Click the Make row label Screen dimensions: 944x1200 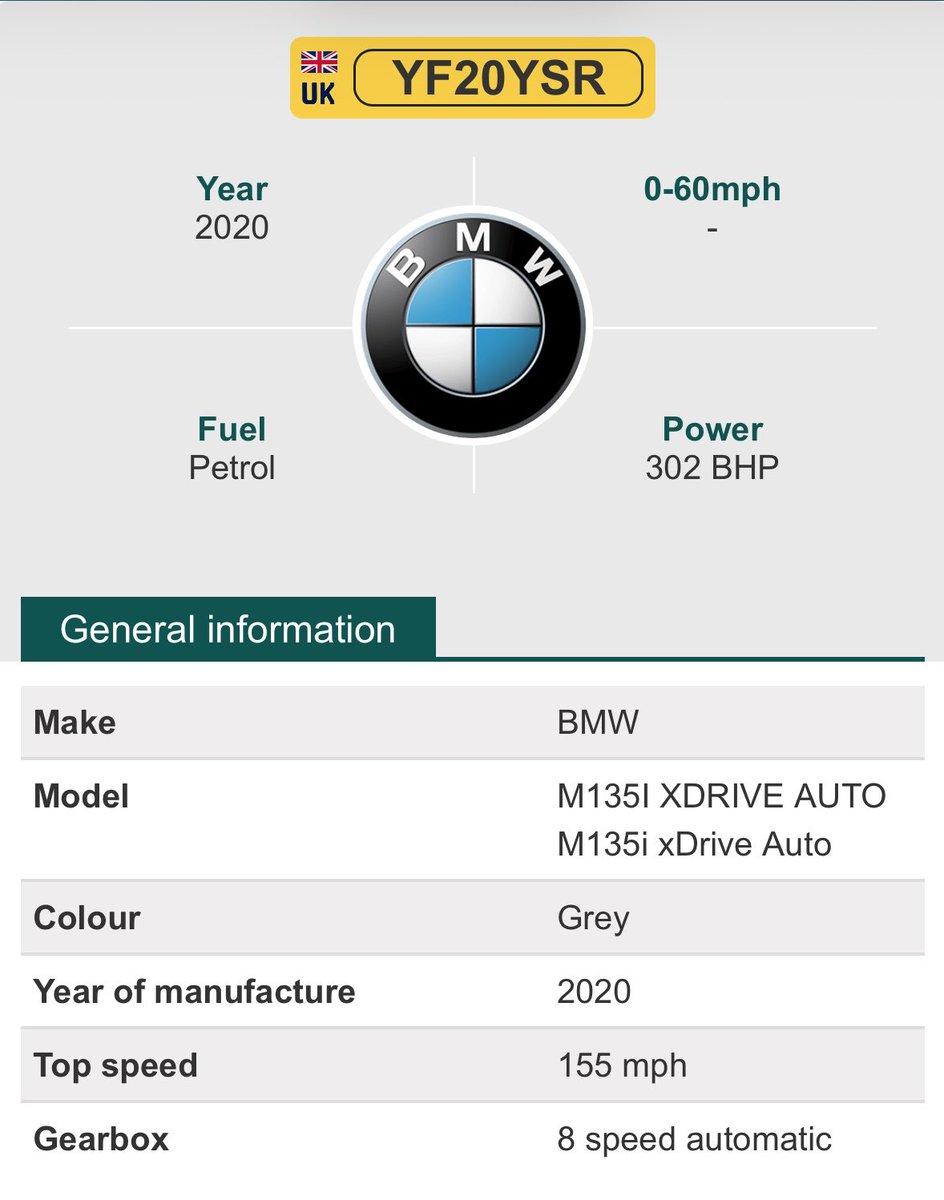(75, 722)
